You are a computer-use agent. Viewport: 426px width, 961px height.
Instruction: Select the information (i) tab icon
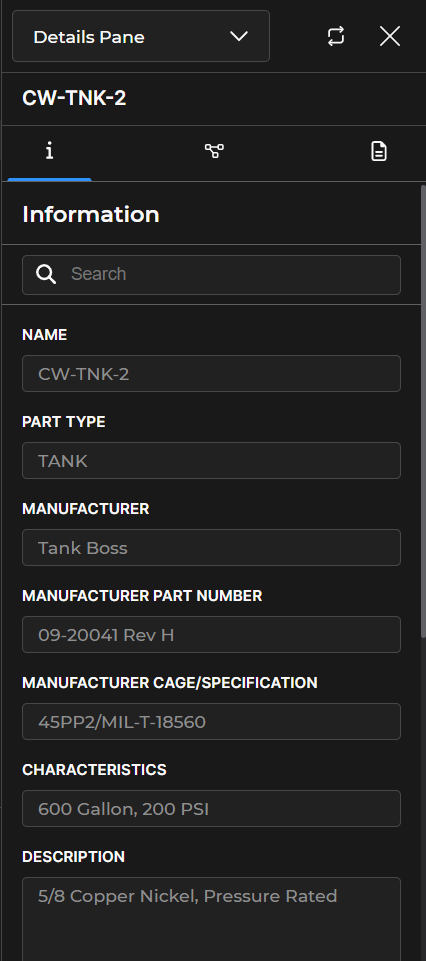point(50,151)
